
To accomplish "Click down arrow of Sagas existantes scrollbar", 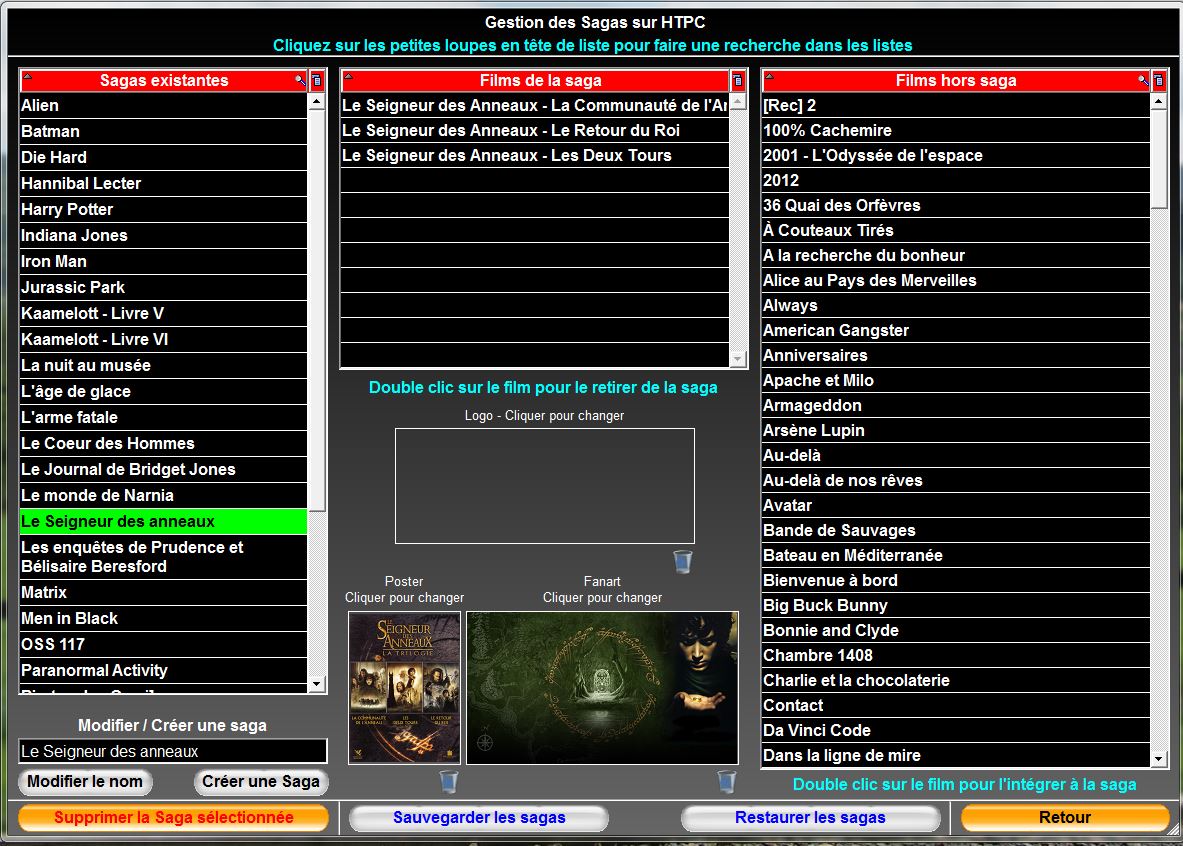I will pyautogui.click(x=317, y=684).
